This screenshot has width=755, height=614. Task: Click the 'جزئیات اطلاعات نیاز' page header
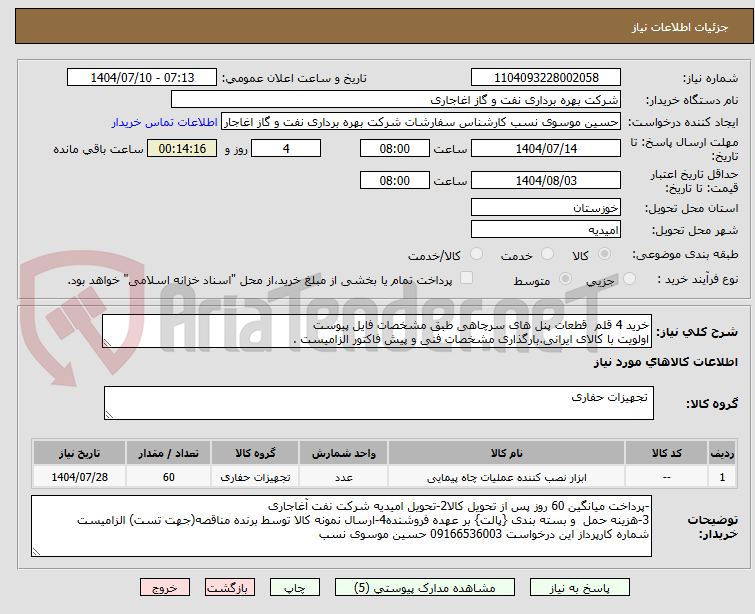click(x=679, y=27)
